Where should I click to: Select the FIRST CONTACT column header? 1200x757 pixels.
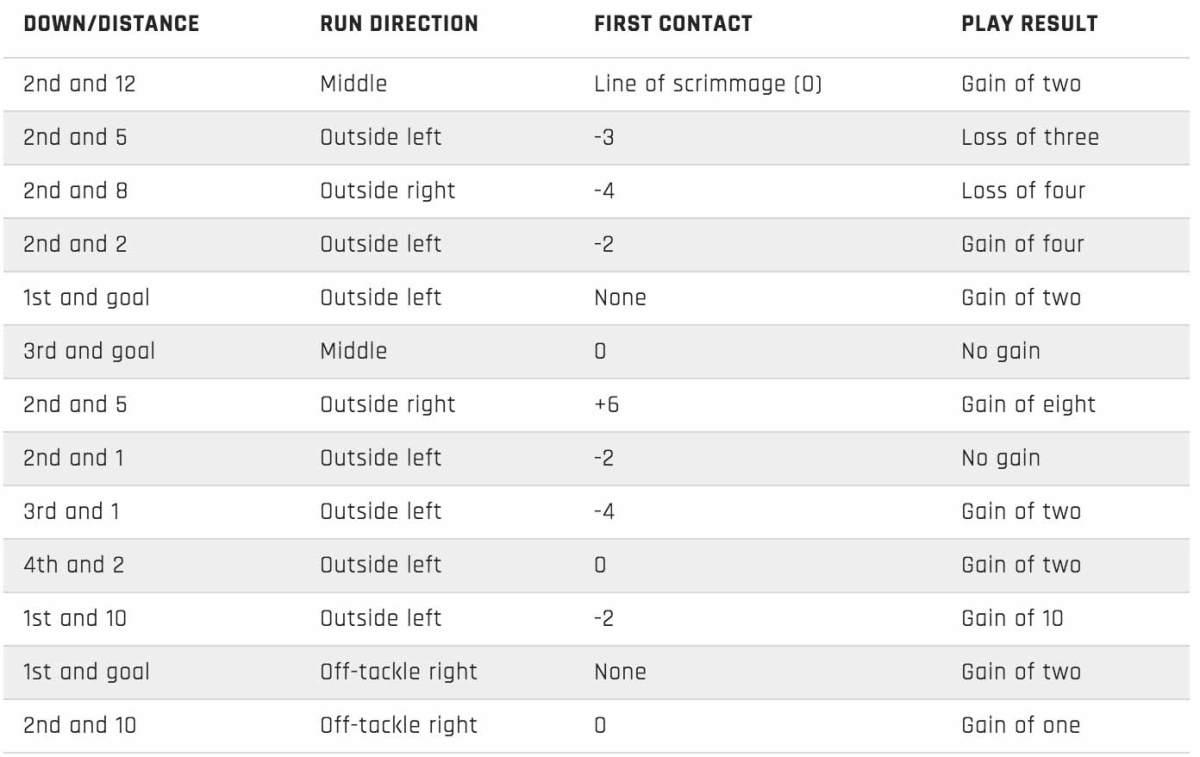tap(673, 24)
